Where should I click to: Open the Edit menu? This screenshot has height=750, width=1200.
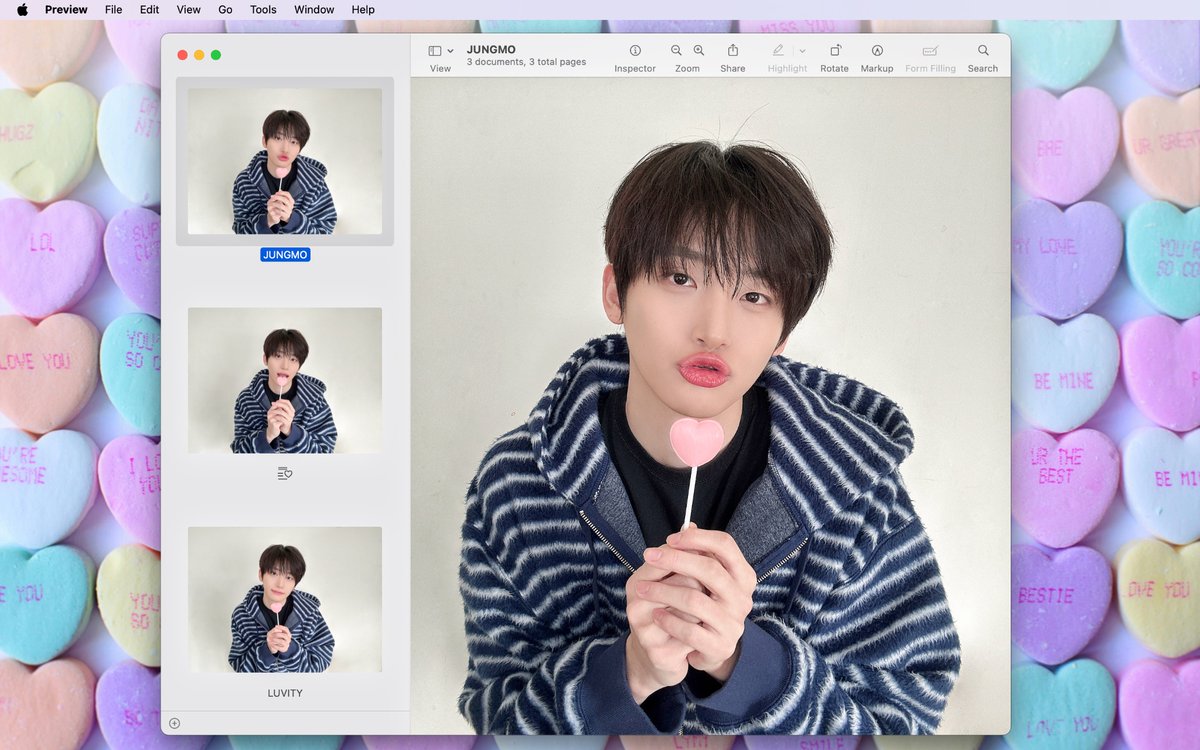149,10
